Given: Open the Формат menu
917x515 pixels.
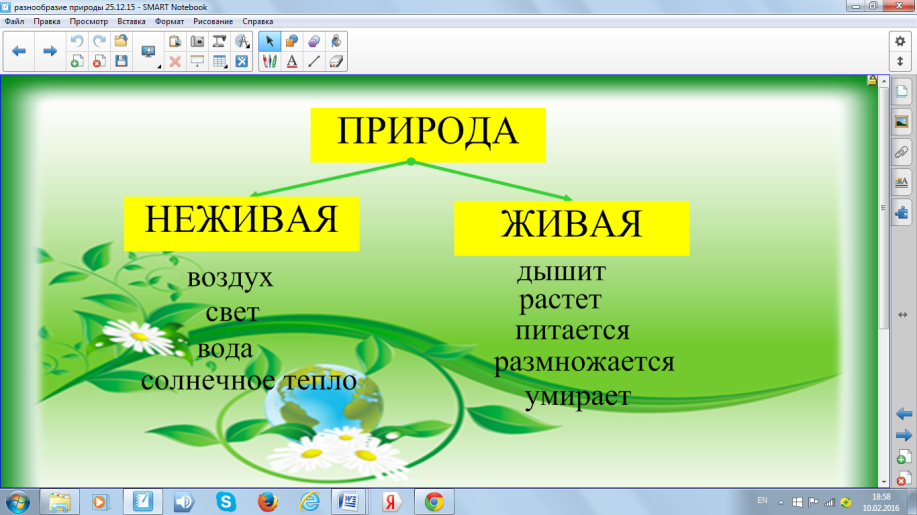Looking at the screenshot, I should (167, 21).
